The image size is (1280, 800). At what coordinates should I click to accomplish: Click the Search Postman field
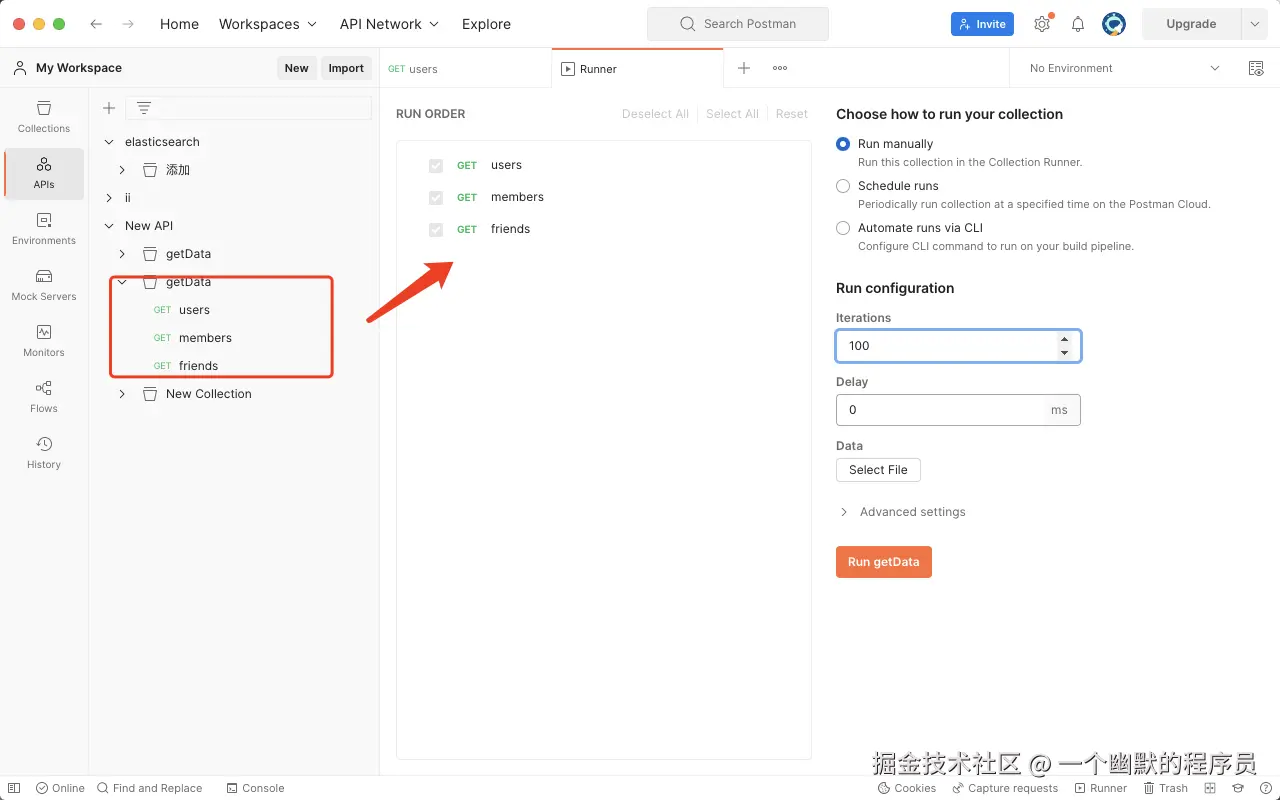(x=738, y=24)
